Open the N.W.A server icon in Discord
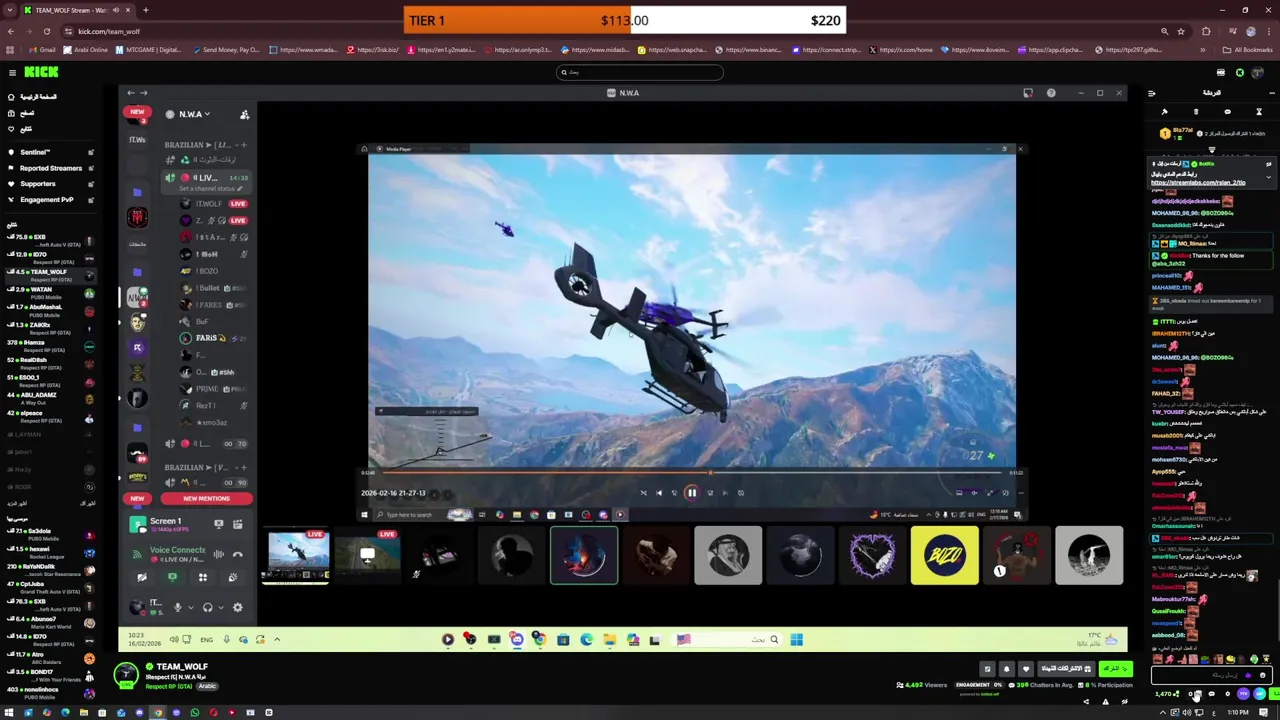 (137, 297)
